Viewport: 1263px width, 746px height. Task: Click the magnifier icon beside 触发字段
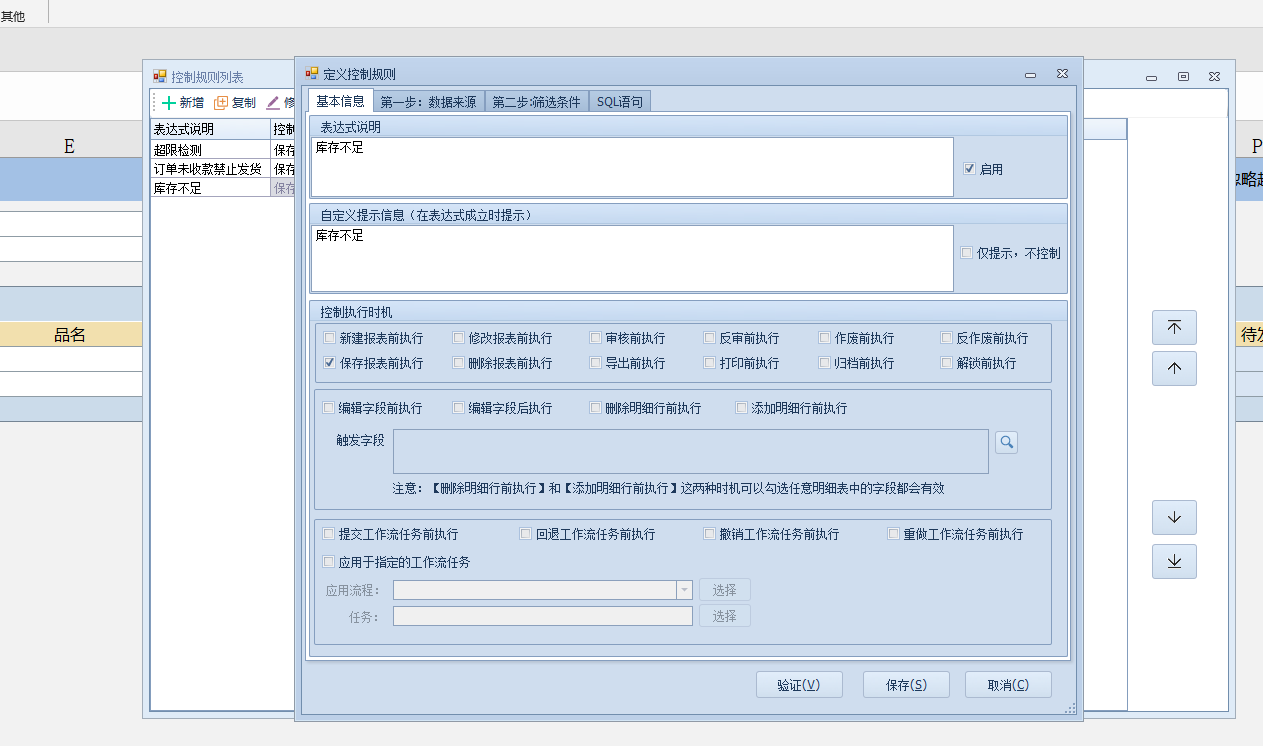point(1006,442)
